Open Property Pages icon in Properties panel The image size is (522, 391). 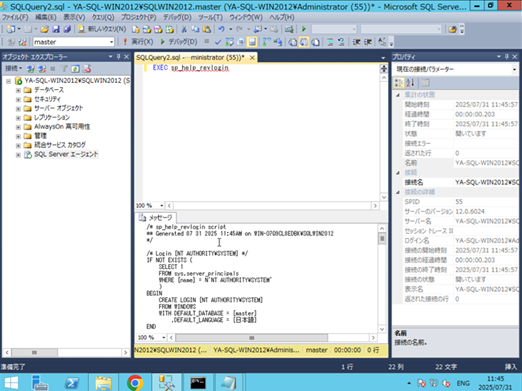425,82
